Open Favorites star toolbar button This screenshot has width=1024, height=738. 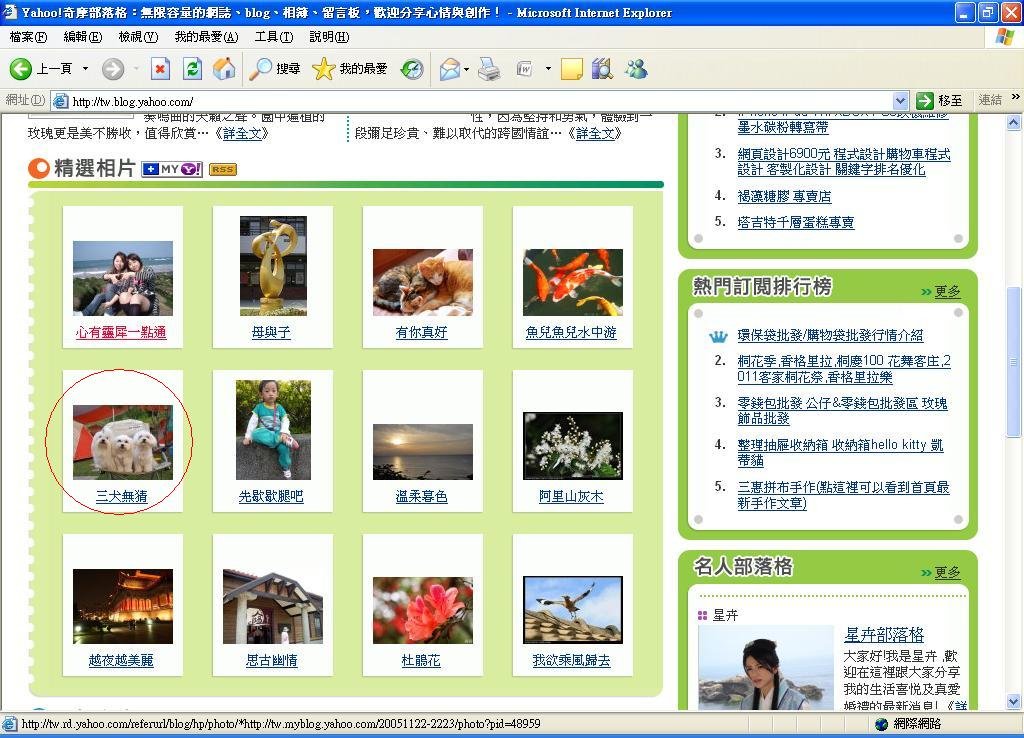pos(350,69)
